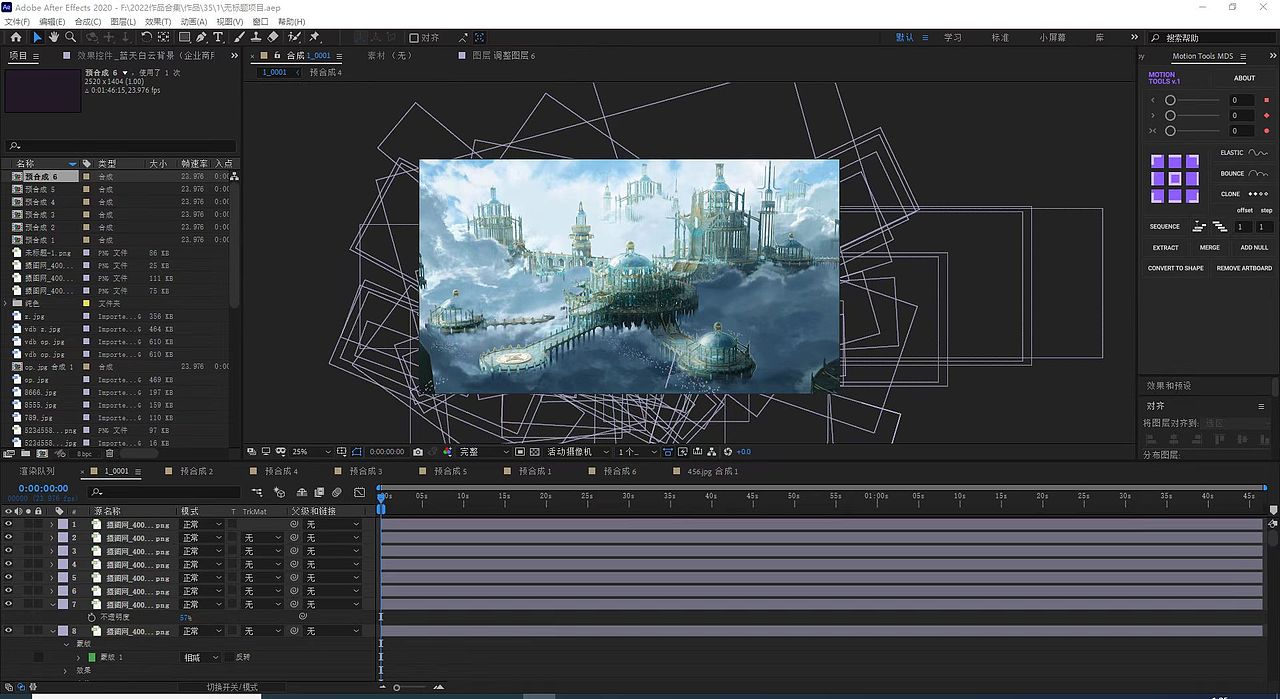Click the CONVERT TO SHAPE button
Viewport: 1280px width, 699px height.
tap(1176, 268)
